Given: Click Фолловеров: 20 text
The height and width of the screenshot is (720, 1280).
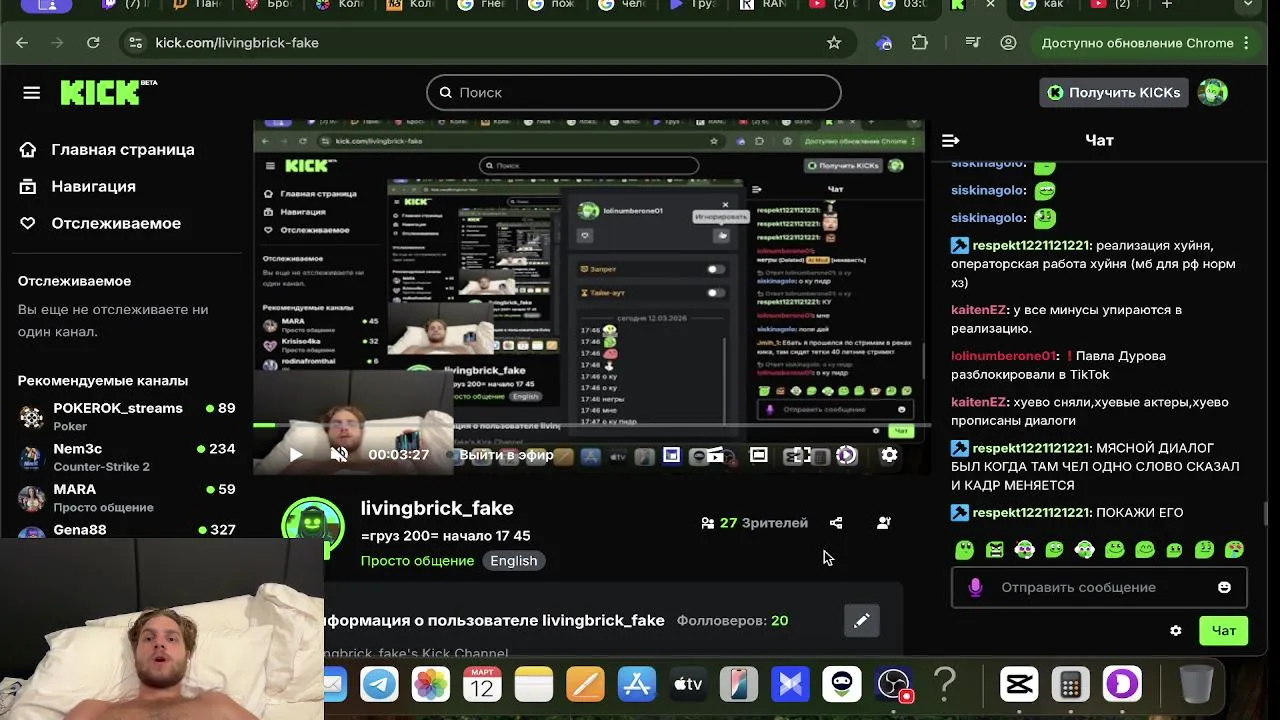Looking at the screenshot, I should (732, 621).
